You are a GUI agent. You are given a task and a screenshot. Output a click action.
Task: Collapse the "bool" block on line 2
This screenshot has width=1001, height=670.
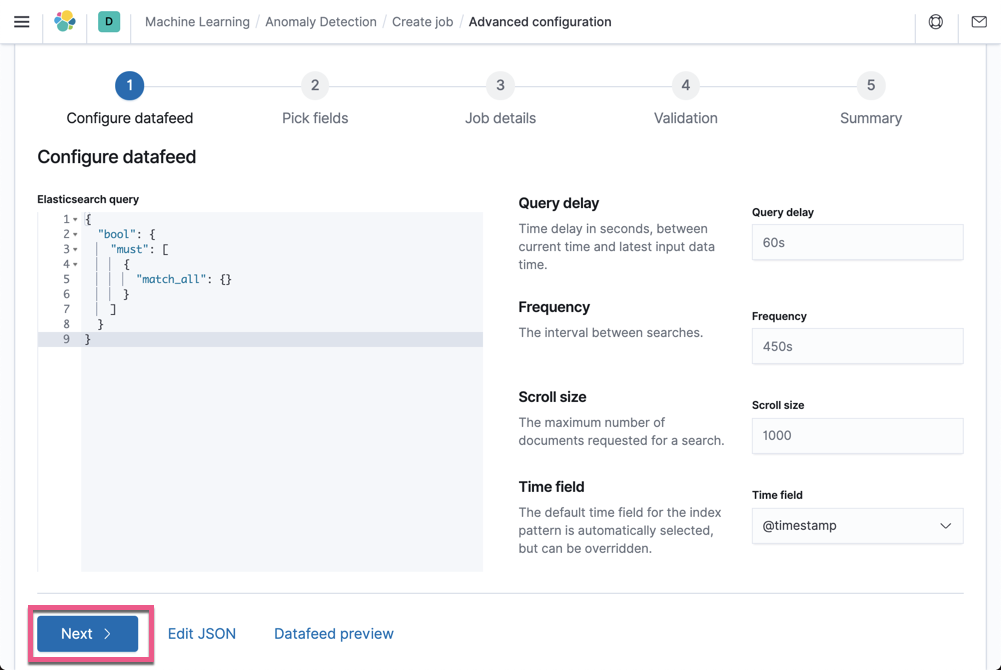coord(75,235)
